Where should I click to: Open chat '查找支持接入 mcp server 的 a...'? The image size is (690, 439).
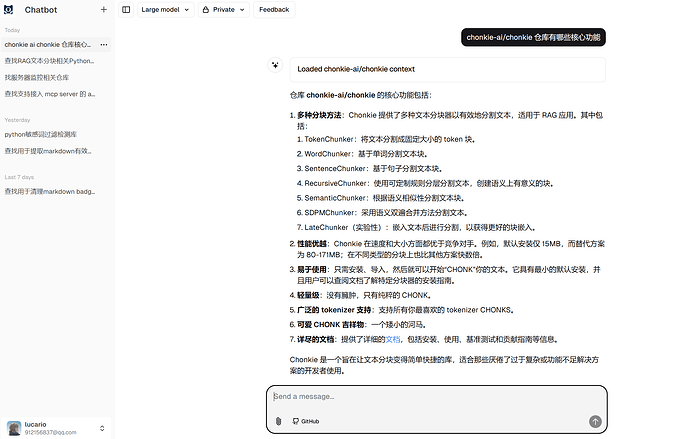coord(50,94)
